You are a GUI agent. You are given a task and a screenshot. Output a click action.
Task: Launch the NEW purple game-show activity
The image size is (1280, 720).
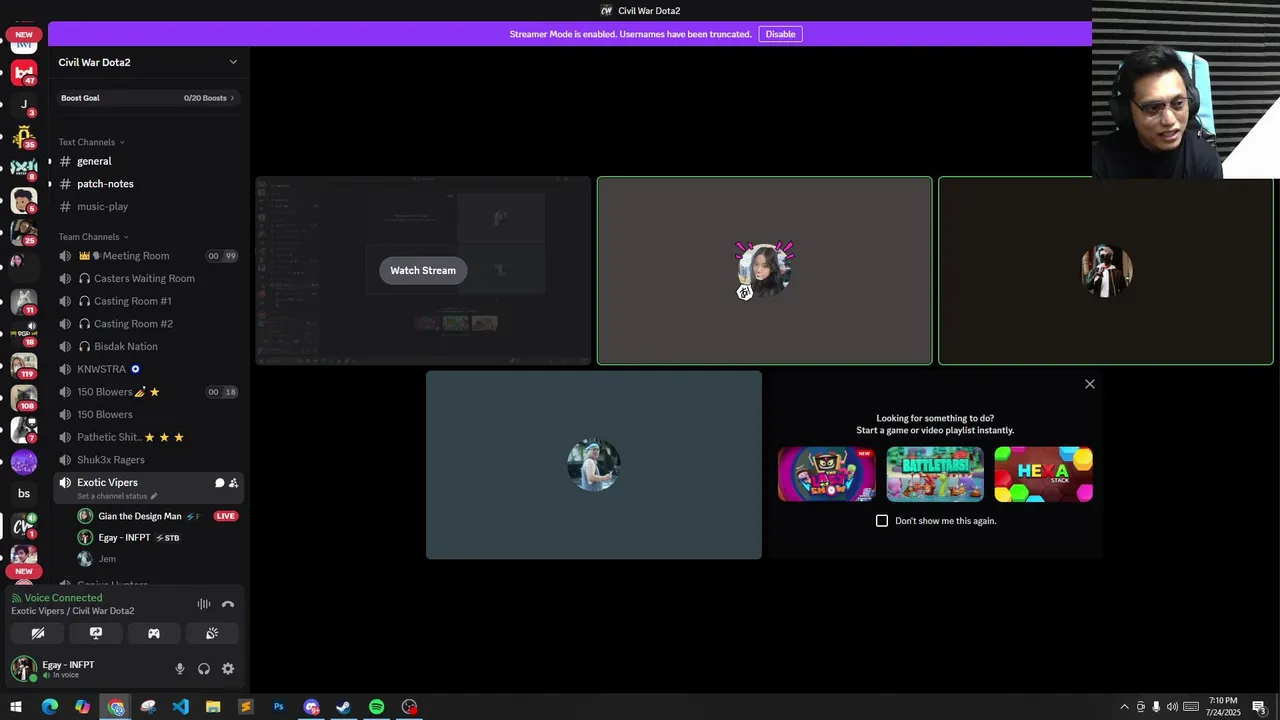[827, 474]
